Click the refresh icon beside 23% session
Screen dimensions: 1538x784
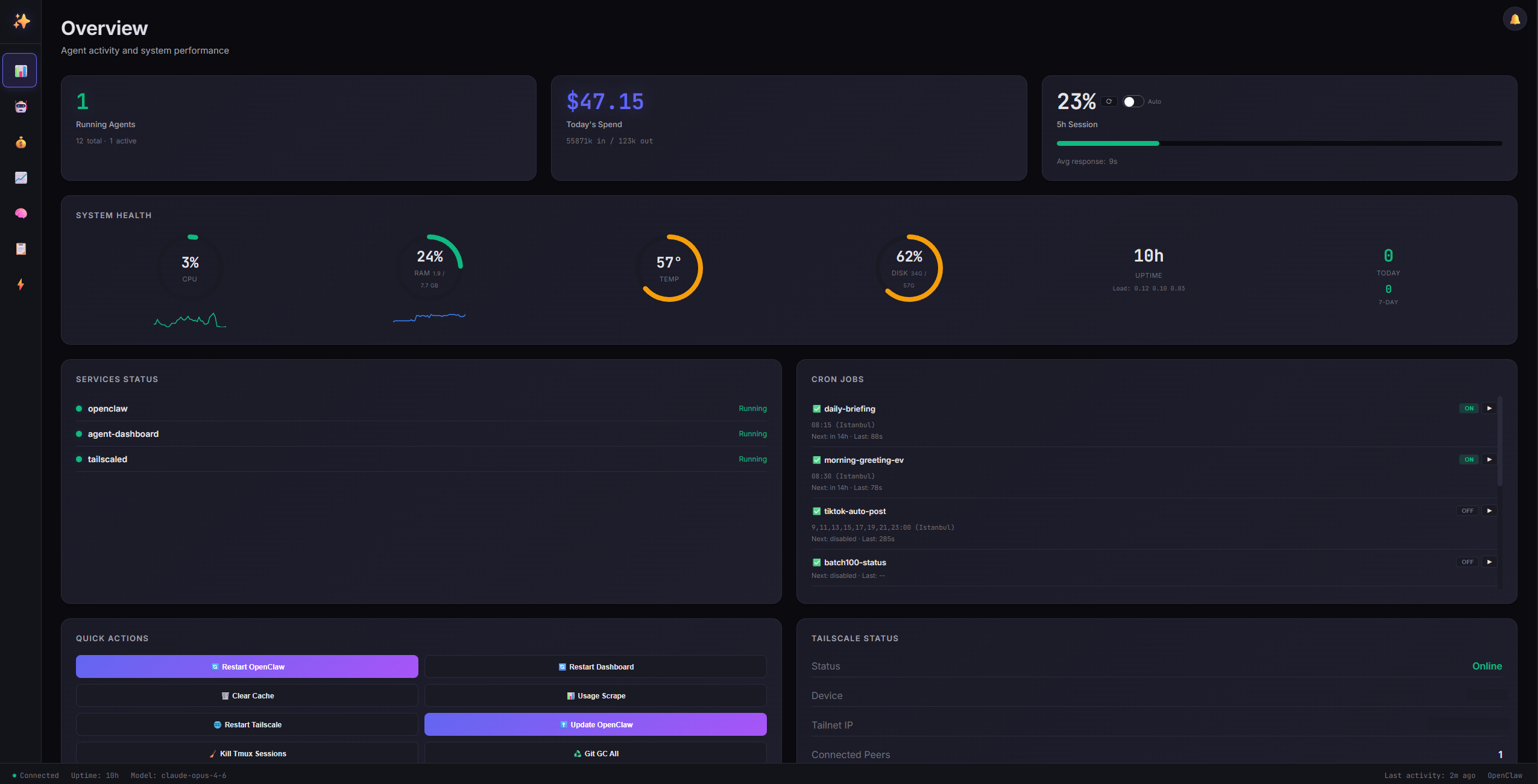pos(1109,101)
